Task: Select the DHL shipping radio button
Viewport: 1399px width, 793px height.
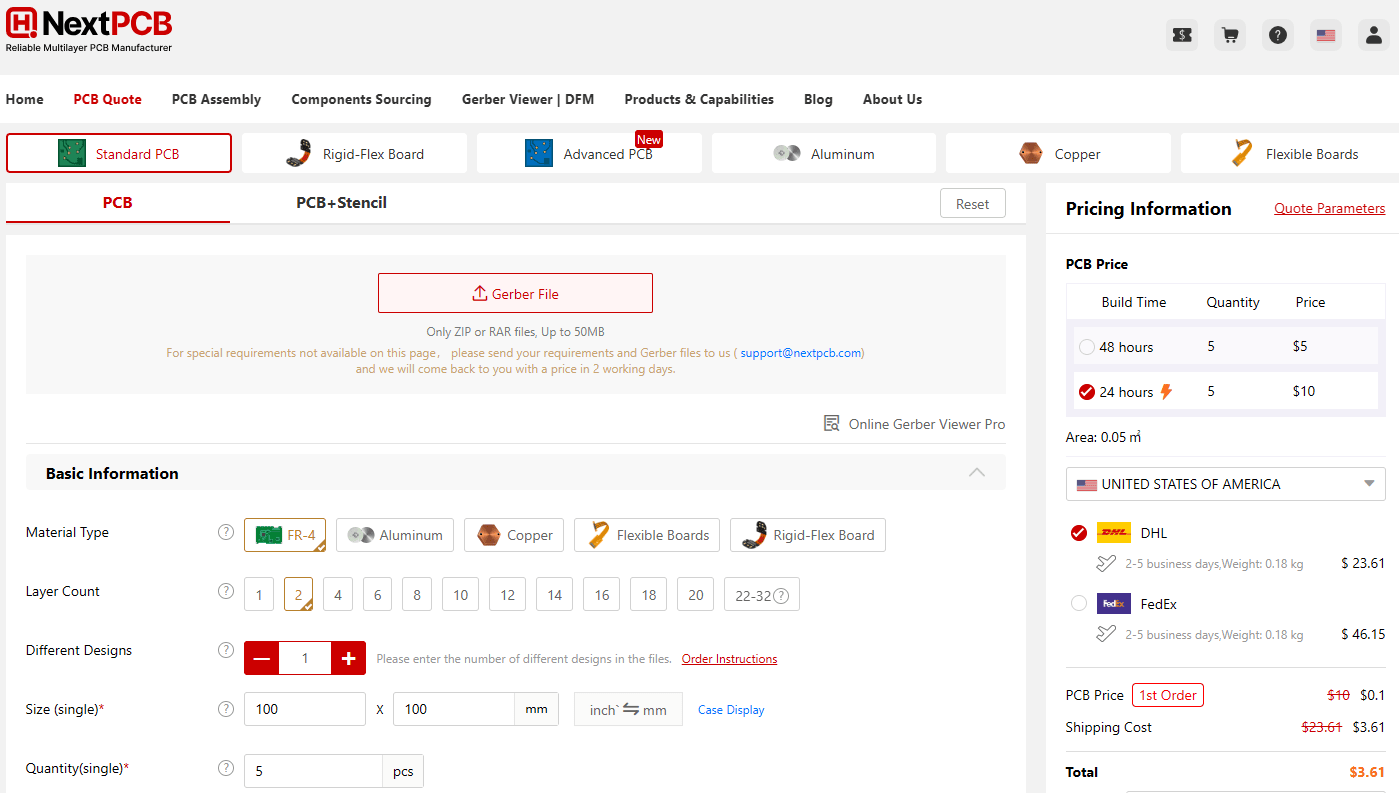Action: click(1079, 533)
